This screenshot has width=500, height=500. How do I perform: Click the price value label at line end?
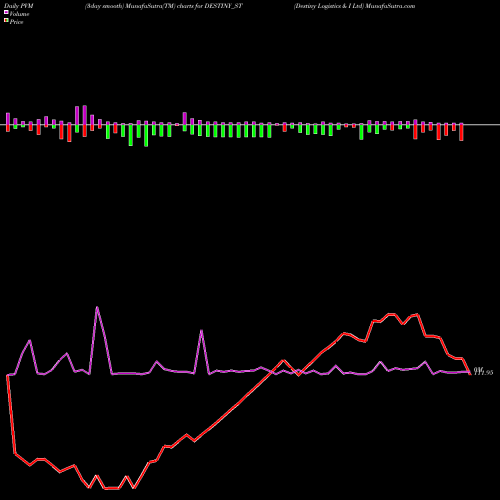tap(483, 372)
